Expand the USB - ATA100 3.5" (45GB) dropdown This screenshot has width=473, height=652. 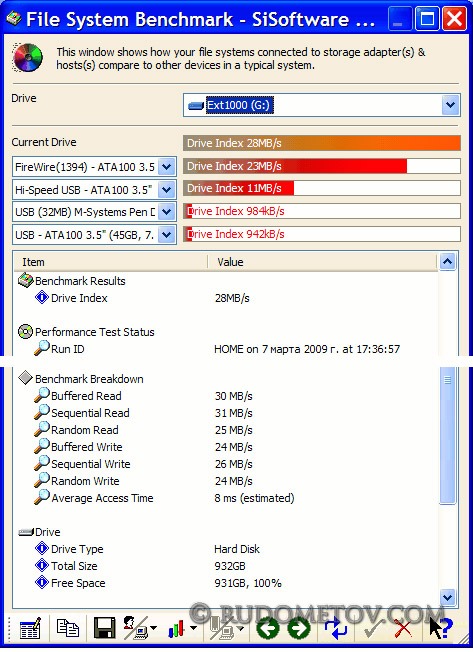pyautogui.click(x=167, y=235)
